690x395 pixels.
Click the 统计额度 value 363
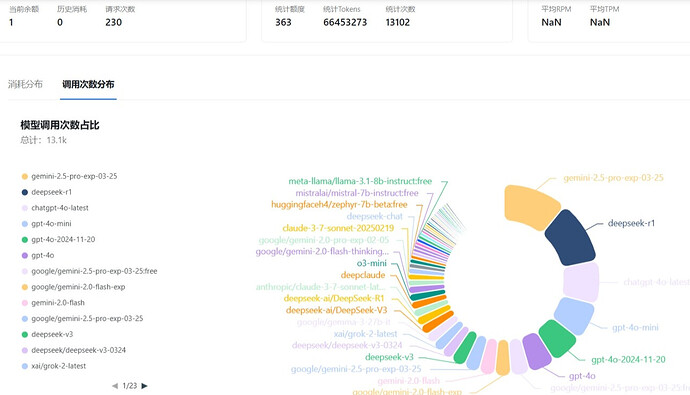pyautogui.click(x=283, y=22)
